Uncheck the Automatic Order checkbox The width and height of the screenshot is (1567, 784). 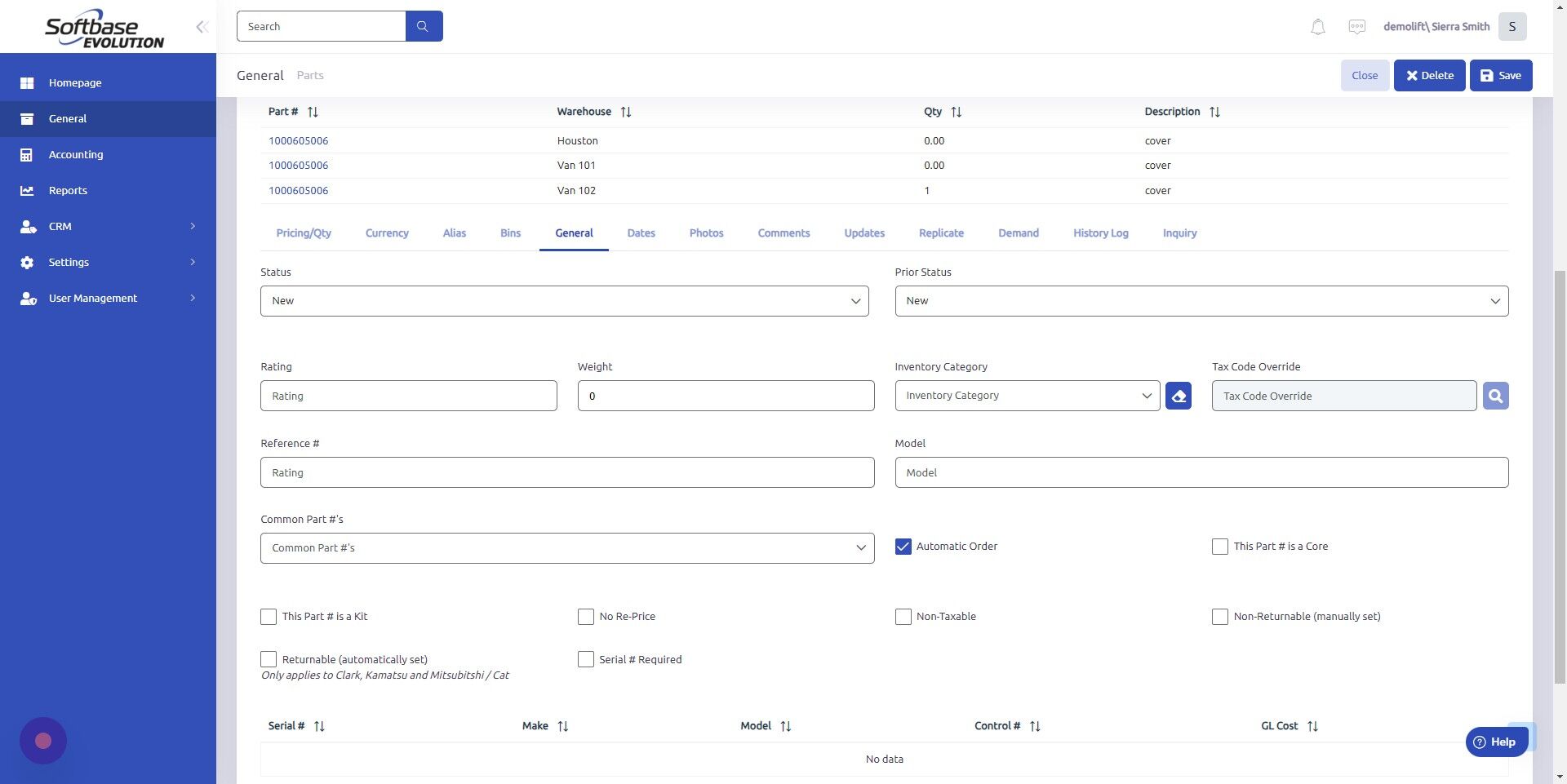(x=903, y=547)
